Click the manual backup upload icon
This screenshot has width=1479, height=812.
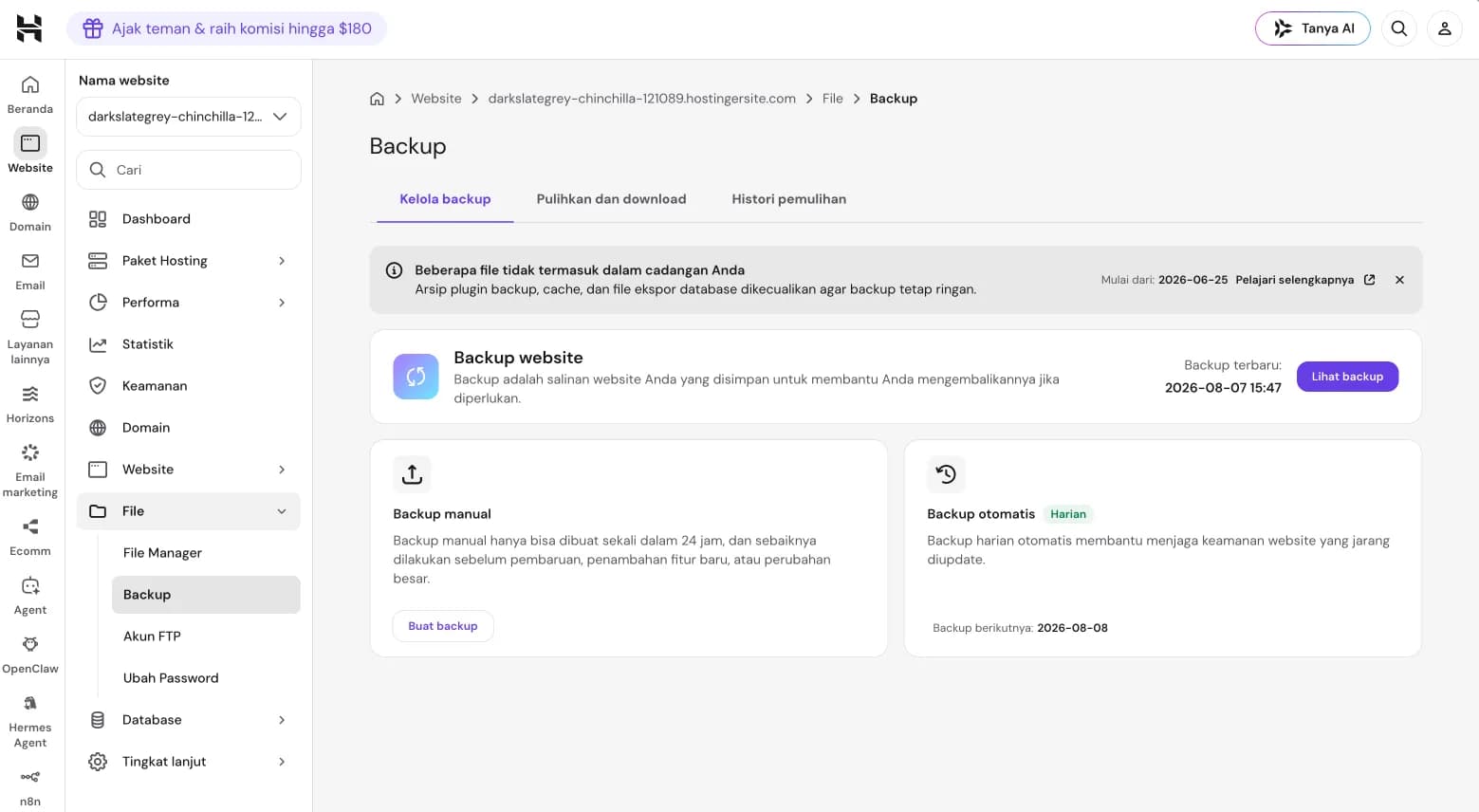point(412,474)
